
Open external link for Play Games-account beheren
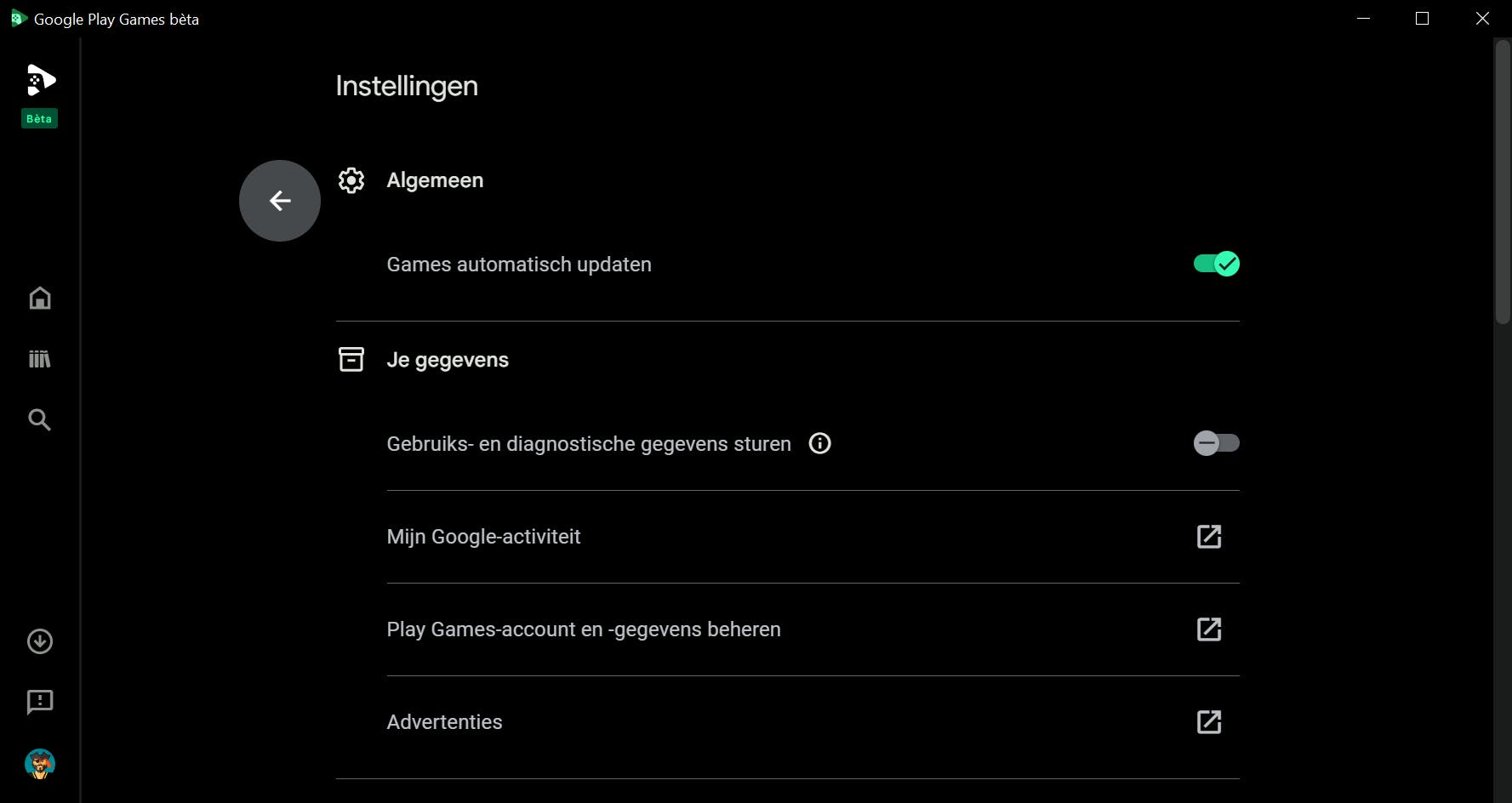pyautogui.click(x=1209, y=629)
